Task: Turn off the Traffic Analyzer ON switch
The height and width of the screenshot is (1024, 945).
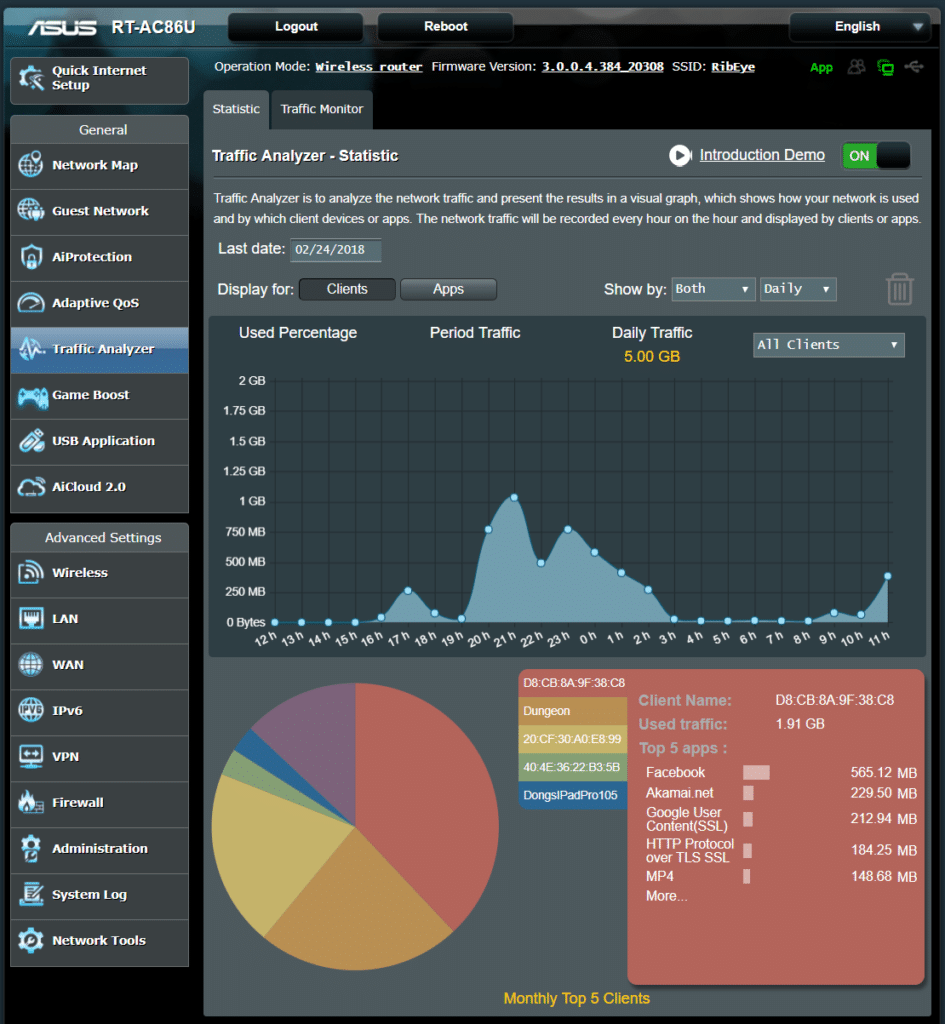Action: [x=876, y=156]
